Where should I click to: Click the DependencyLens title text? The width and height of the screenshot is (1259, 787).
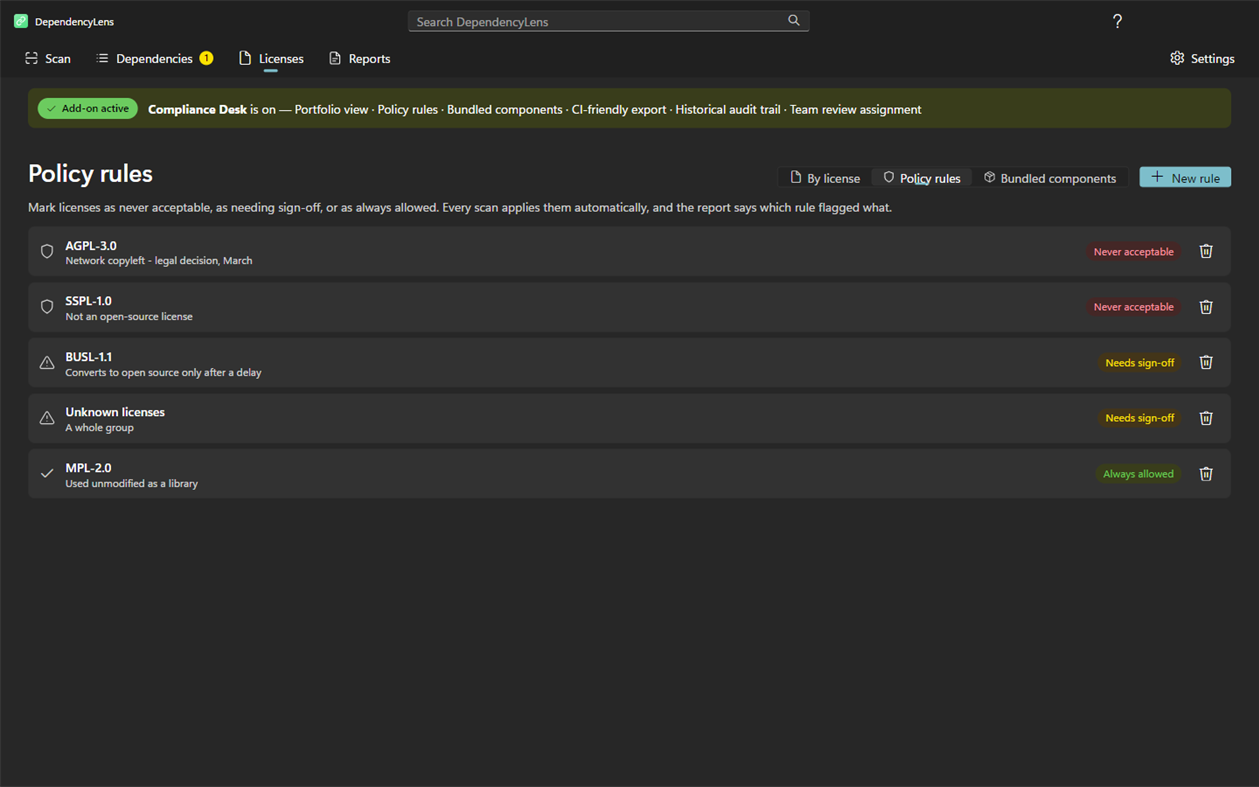[74, 21]
